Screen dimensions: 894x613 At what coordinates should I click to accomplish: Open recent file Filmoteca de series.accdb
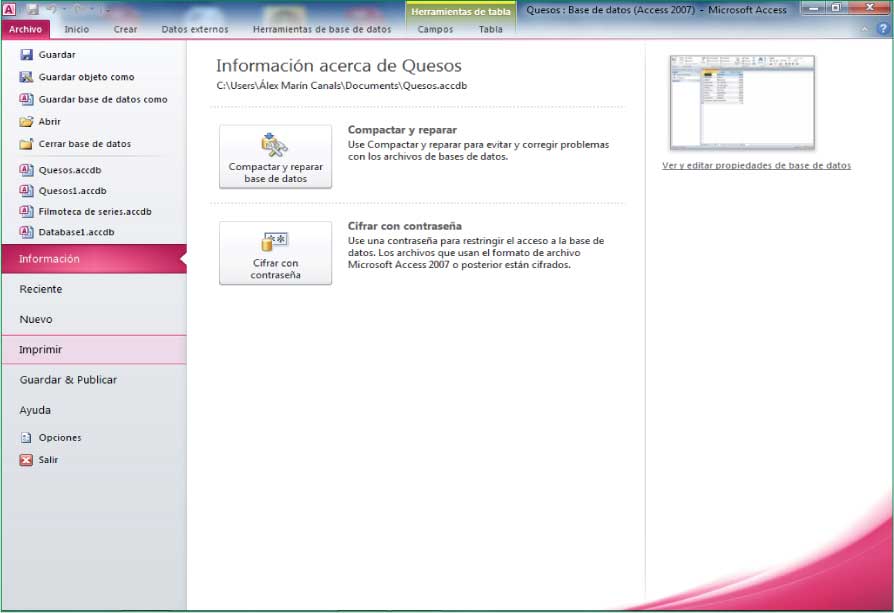pos(94,212)
